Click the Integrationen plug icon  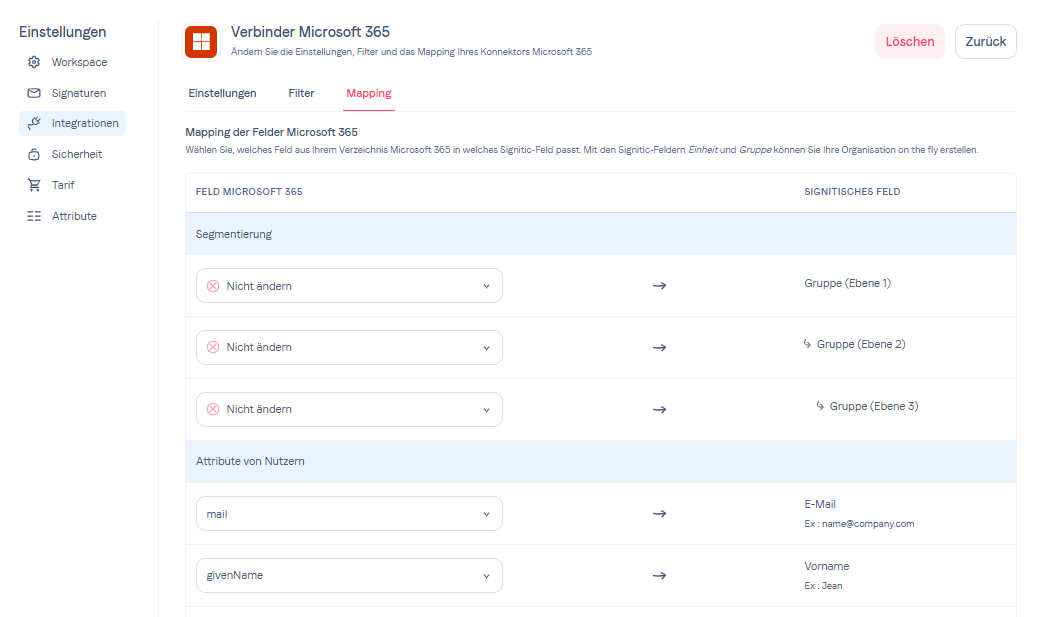[34, 124]
